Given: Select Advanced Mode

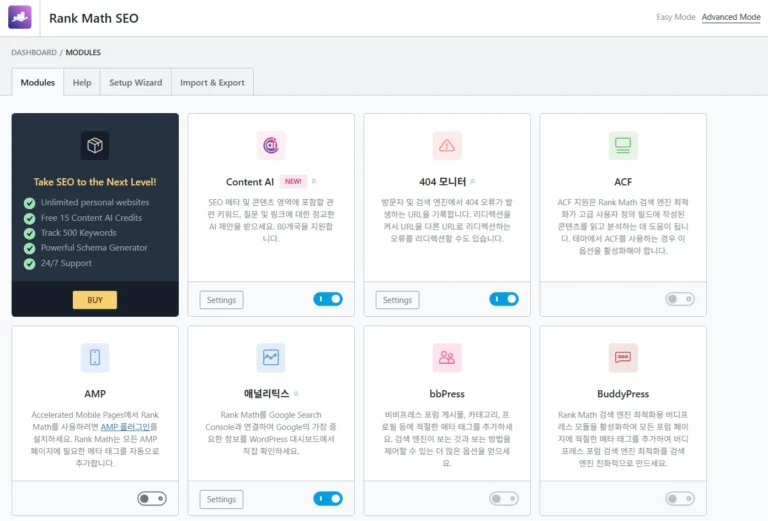Looking at the screenshot, I should coord(731,17).
